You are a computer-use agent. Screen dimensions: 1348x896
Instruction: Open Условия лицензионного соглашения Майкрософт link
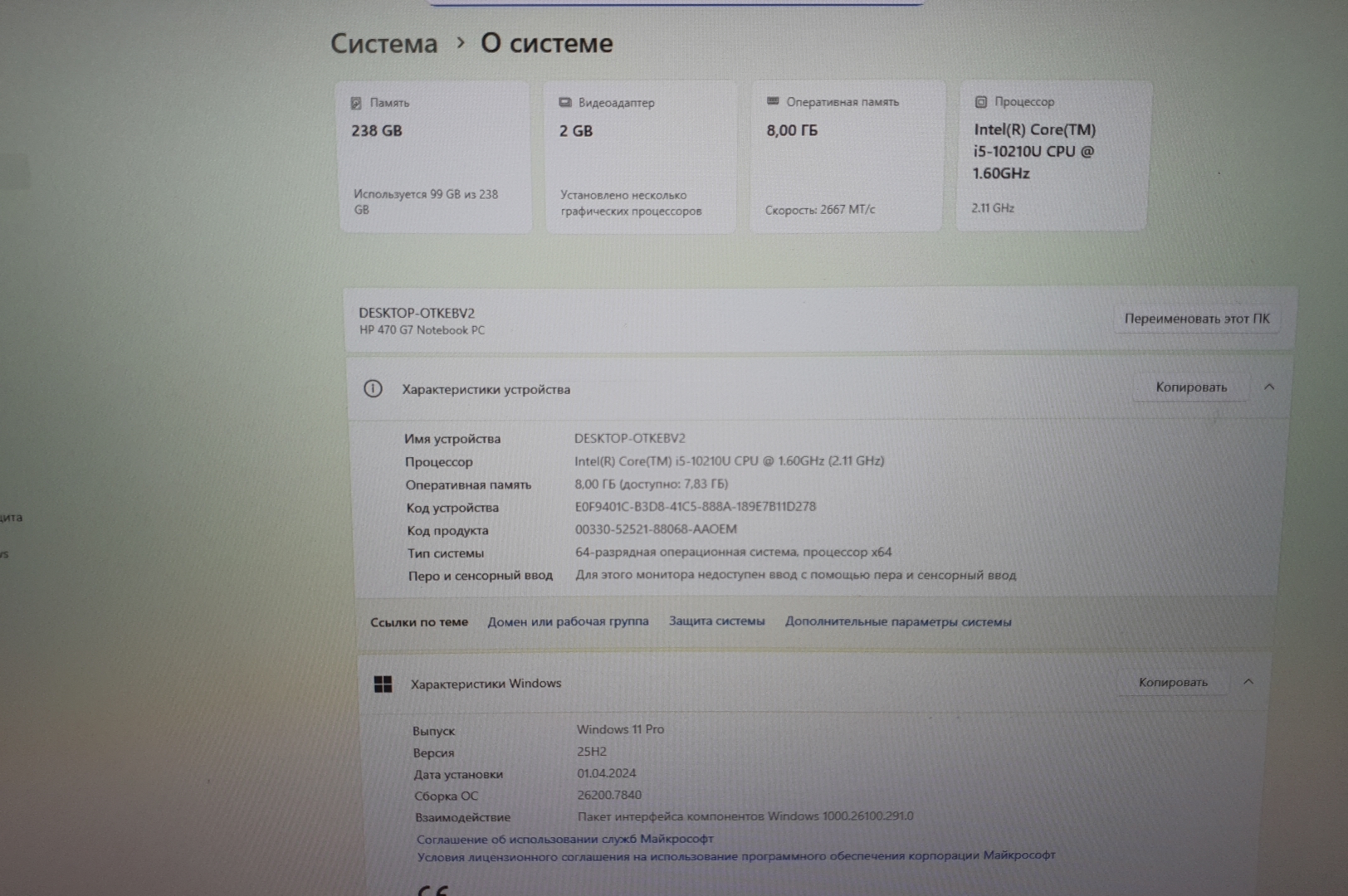[735, 855]
